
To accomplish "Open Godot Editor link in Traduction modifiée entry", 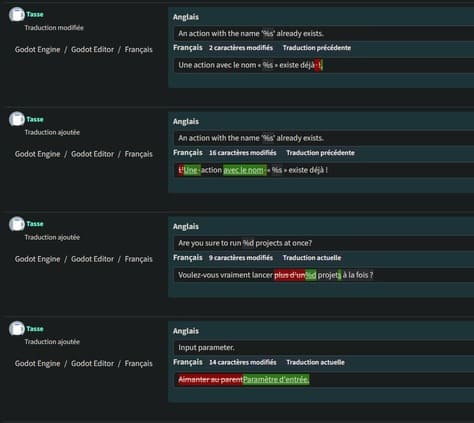I will (x=92, y=50).
